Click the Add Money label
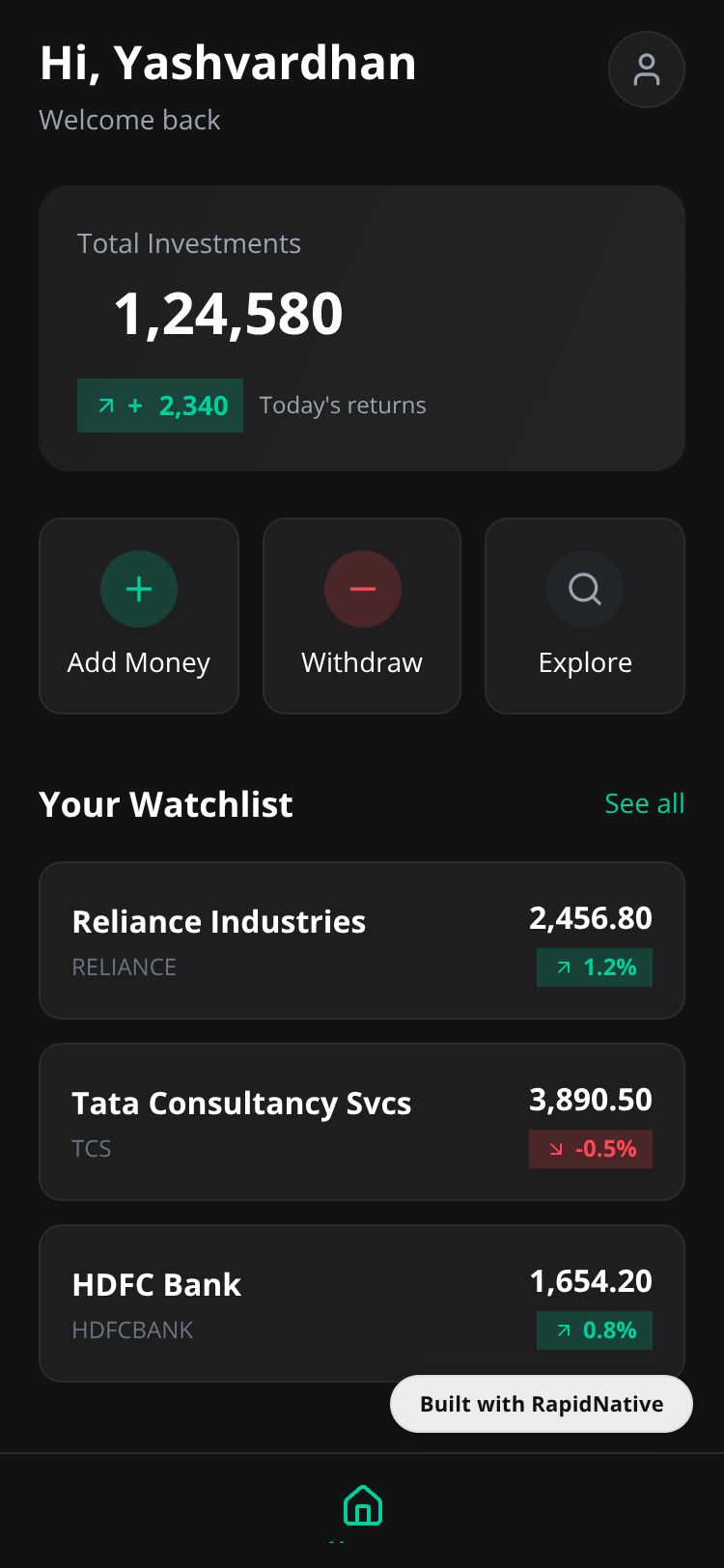 (x=139, y=662)
